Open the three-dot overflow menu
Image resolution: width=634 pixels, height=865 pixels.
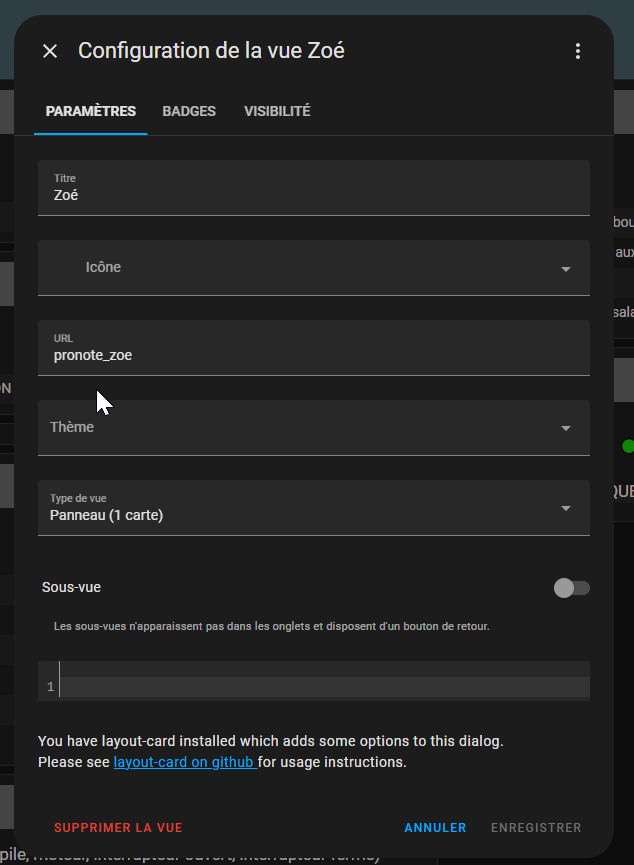(x=577, y=51)
